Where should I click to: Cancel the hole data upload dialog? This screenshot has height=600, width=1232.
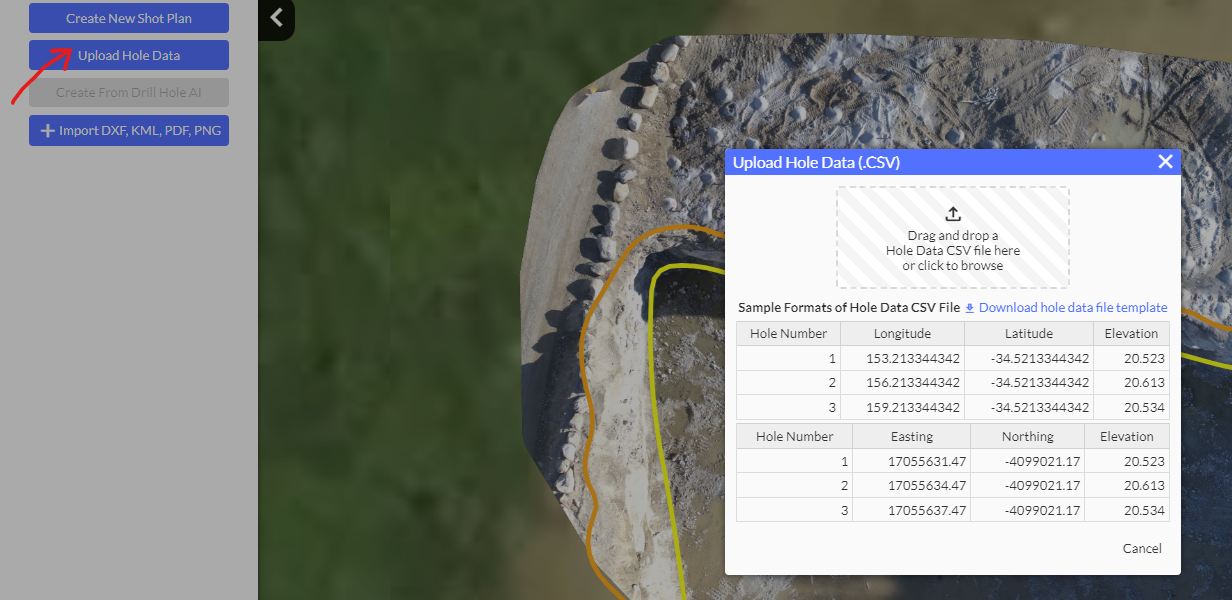tap(1142, 548)
